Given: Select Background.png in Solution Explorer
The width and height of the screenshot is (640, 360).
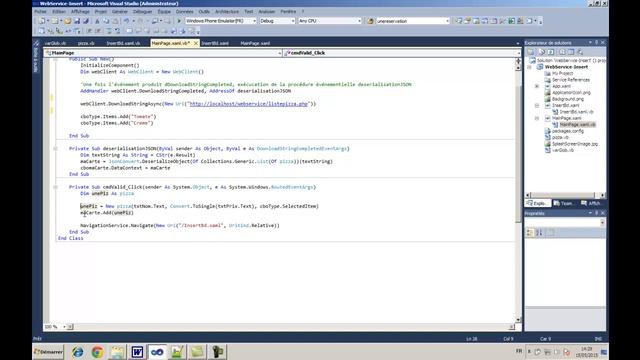Looking at the screenshot, I should 568,99.
